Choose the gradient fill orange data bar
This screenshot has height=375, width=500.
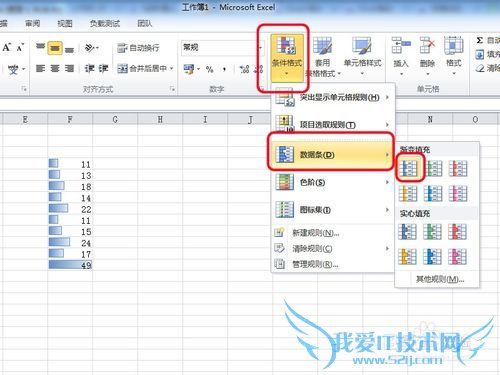(x=408, y=193)
